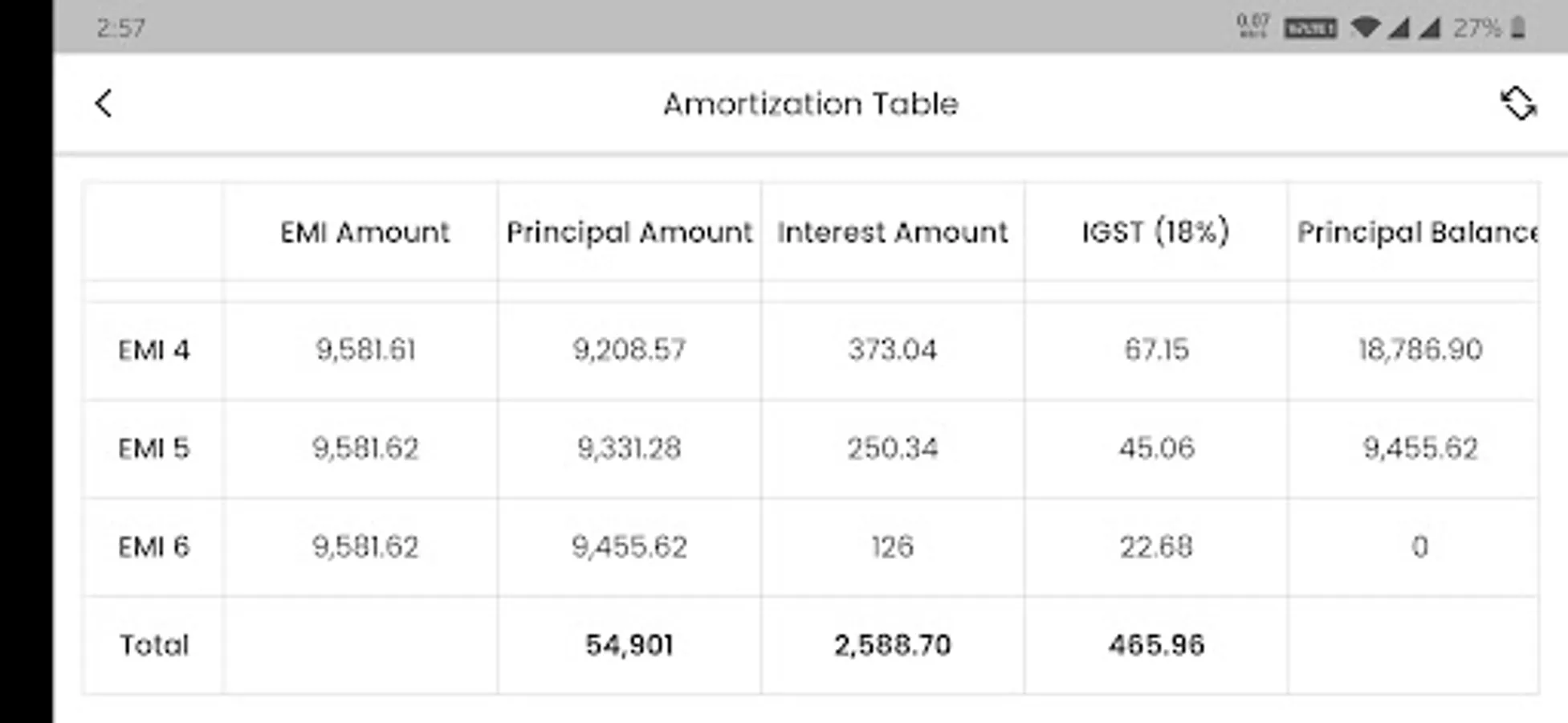
Task: Tap total interest value 2,588.70
Action: tap(892, 645)
